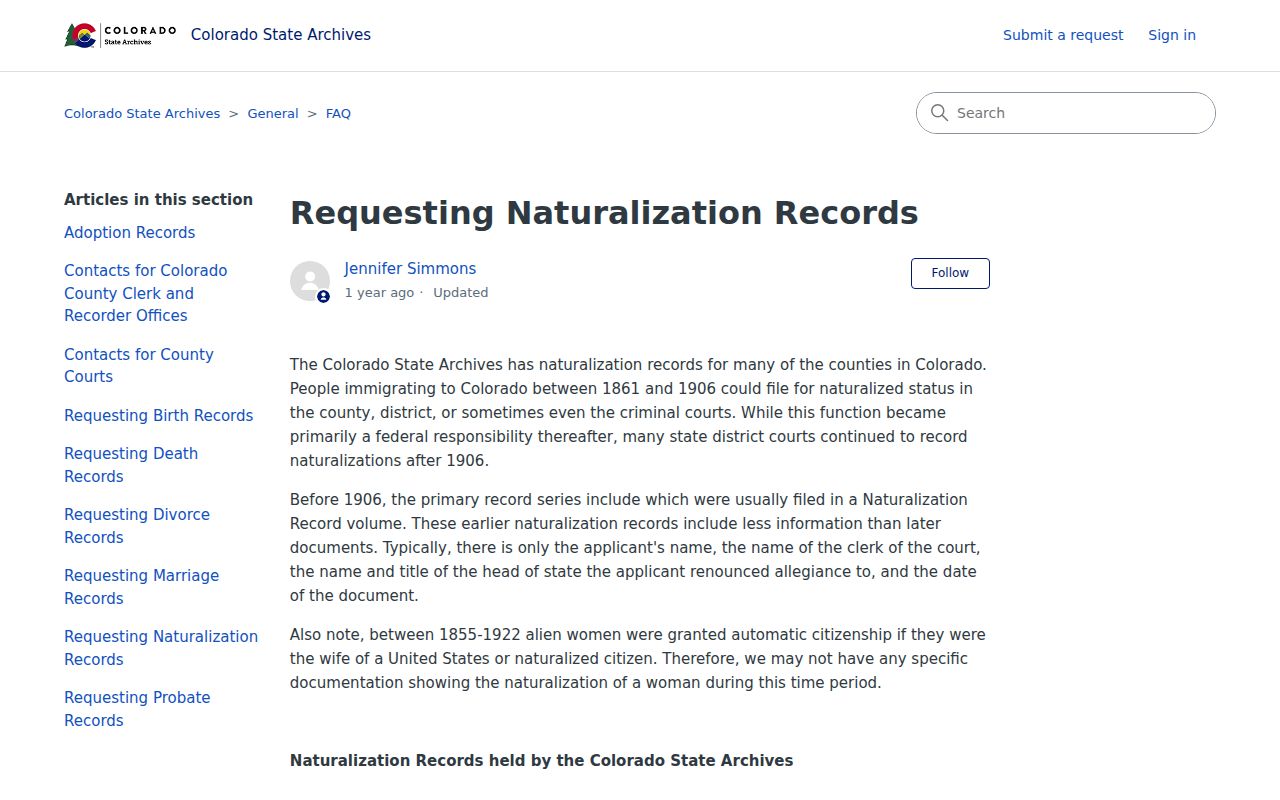Open the FAQ breadcrumb link
This screenshot has width=1280, height=800.
(338, 114)
